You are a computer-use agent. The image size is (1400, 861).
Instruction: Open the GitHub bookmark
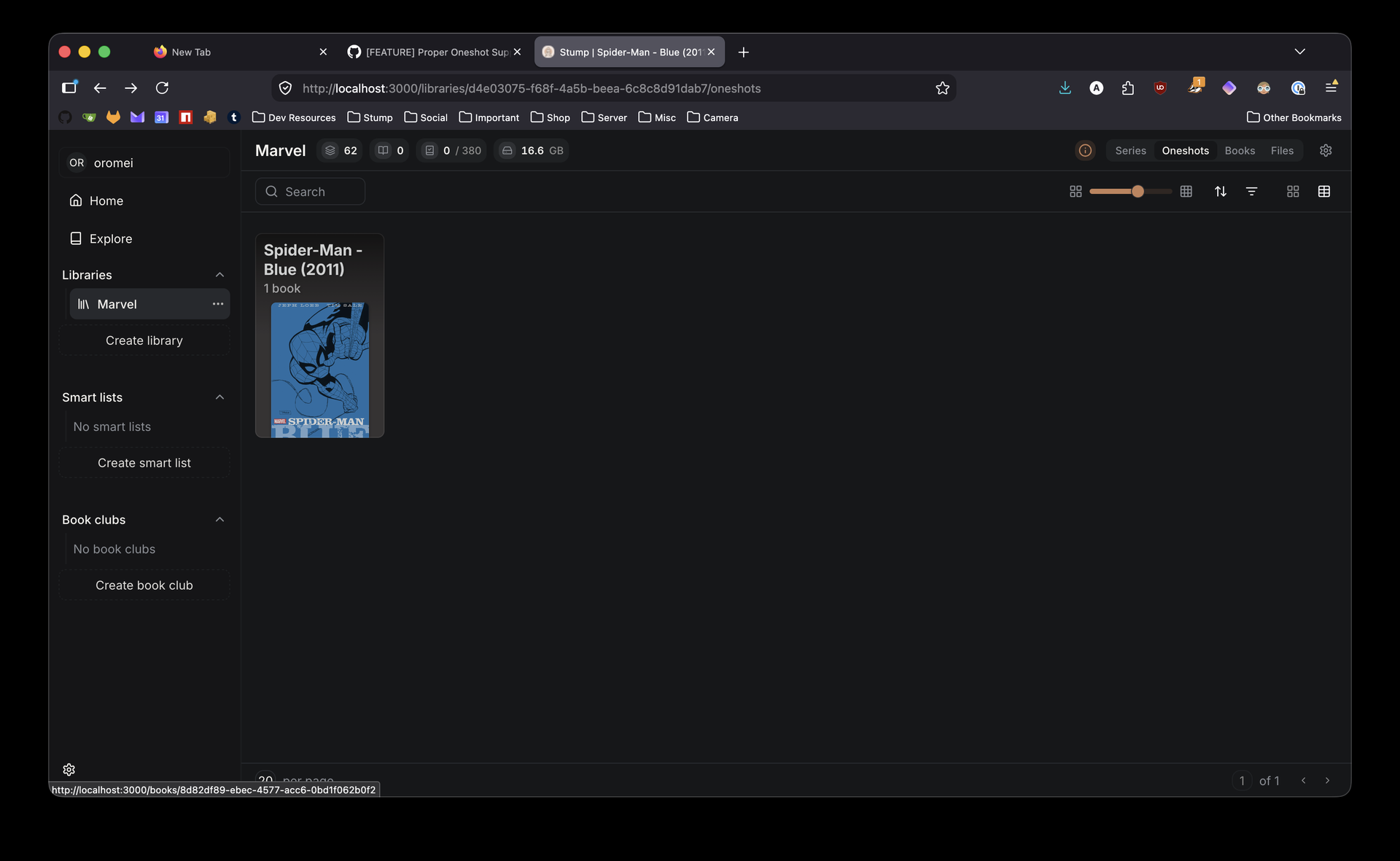pyautogui.click(x=65, y=117)
